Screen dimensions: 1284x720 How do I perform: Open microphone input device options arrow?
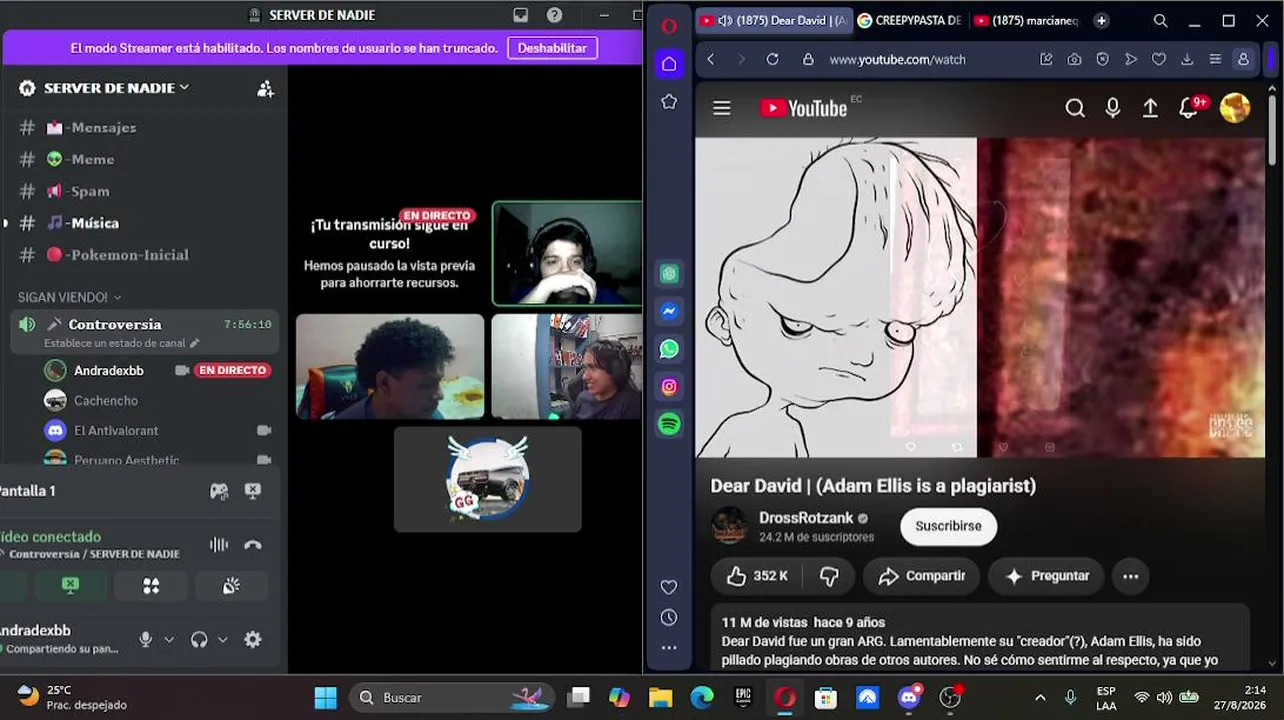click(x=168, y=640)
